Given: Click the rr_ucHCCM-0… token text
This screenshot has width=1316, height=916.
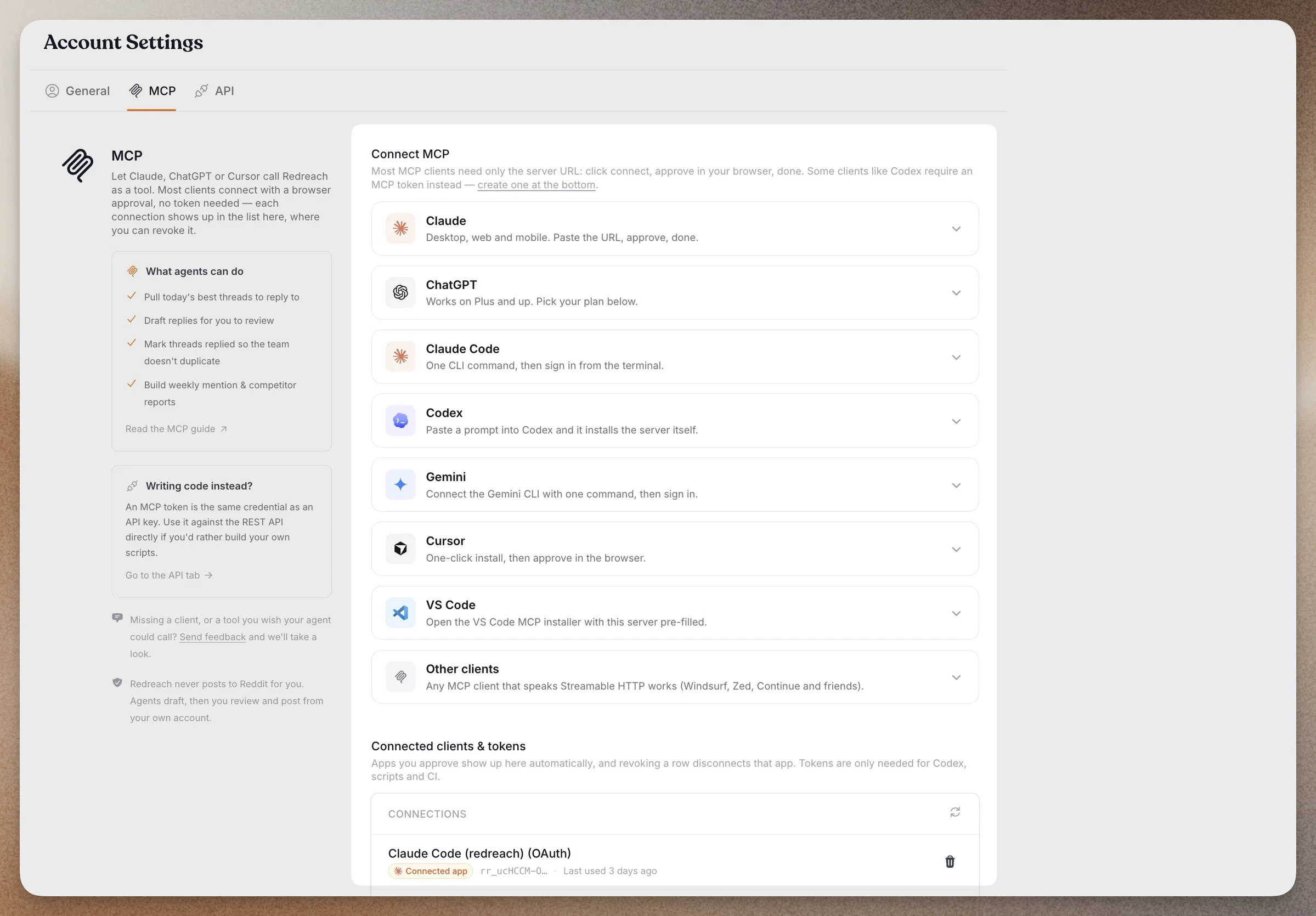Looking at the screenshot, I should pos(513,871).
